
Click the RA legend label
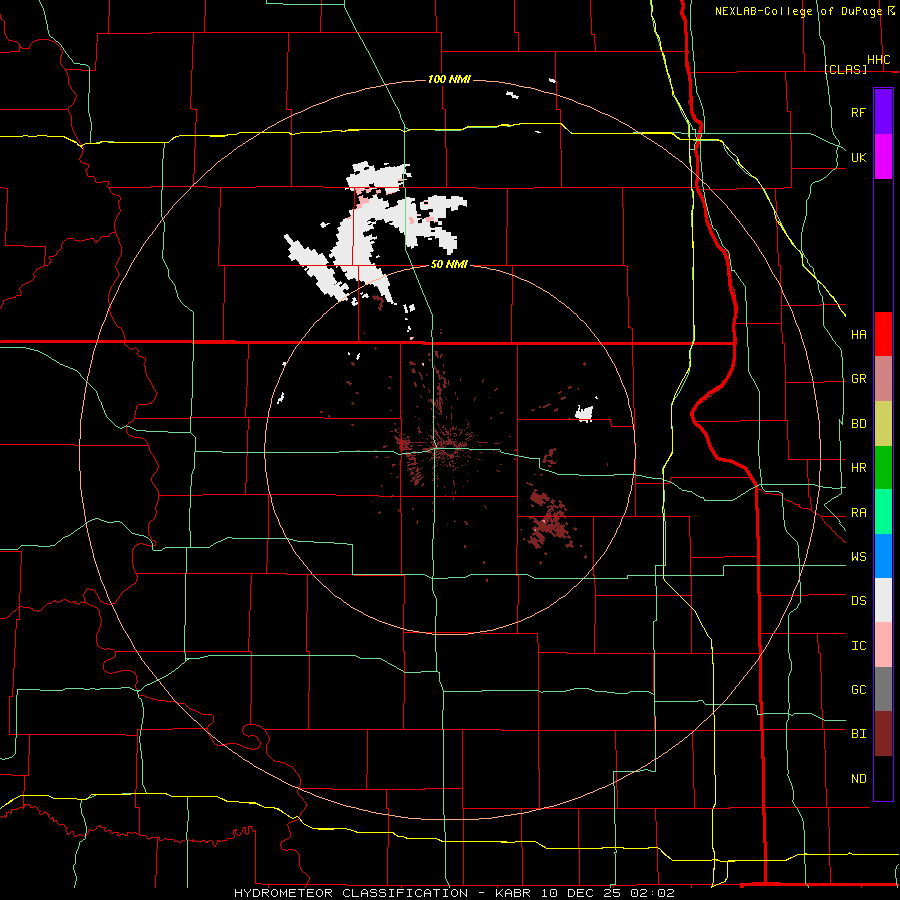(x=858, y=513)
